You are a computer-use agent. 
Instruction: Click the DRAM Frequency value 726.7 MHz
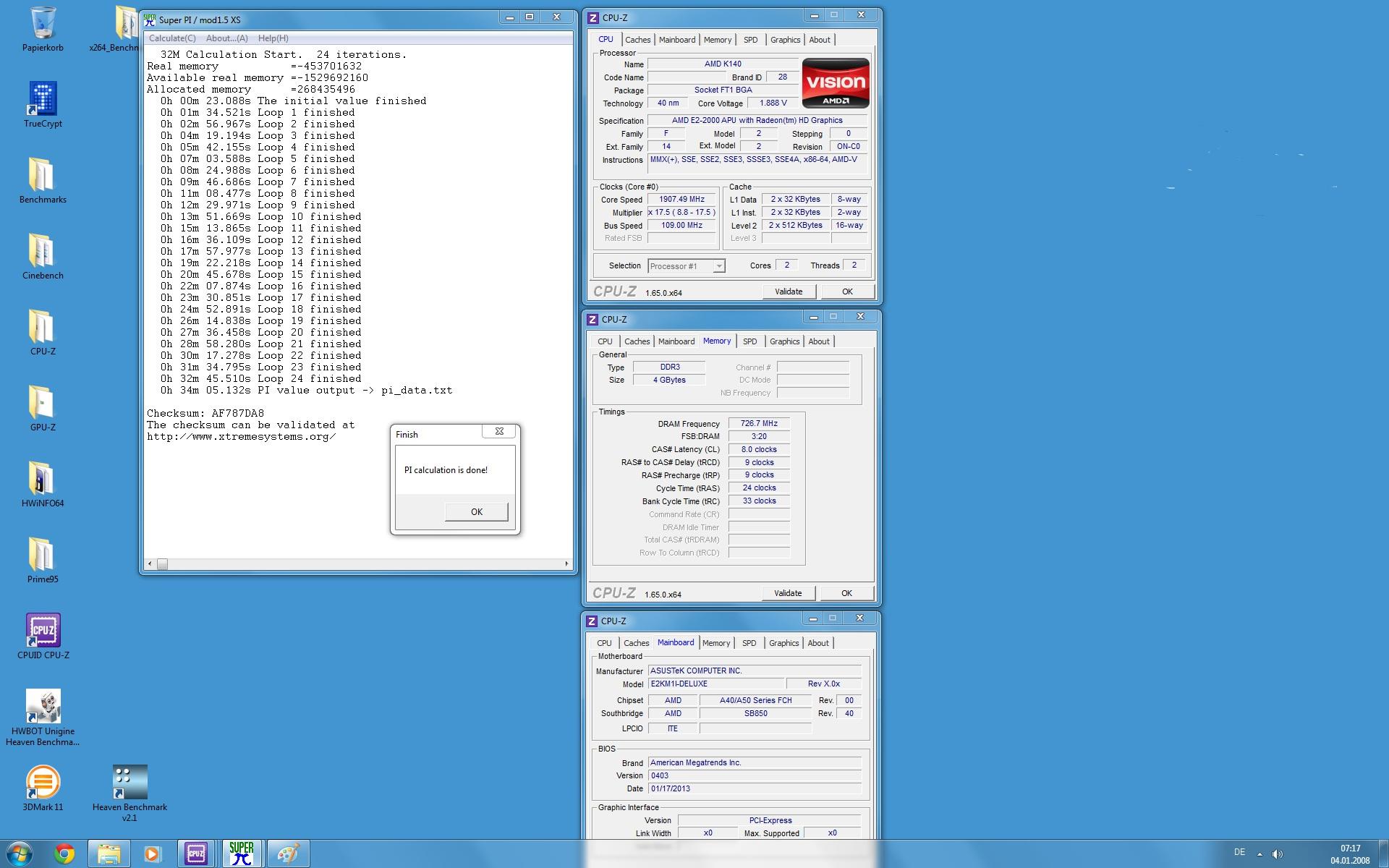(759, 424)
